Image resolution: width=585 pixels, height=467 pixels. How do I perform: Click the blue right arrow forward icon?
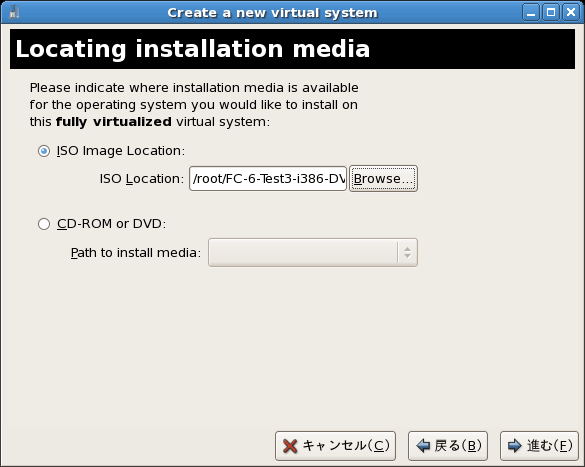tap(515, 446)
